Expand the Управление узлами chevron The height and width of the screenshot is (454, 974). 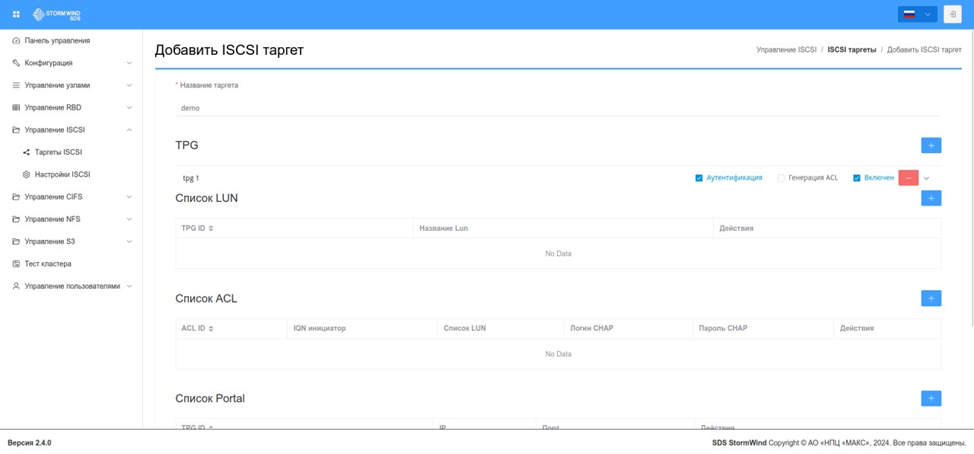[x=129, y=85]
